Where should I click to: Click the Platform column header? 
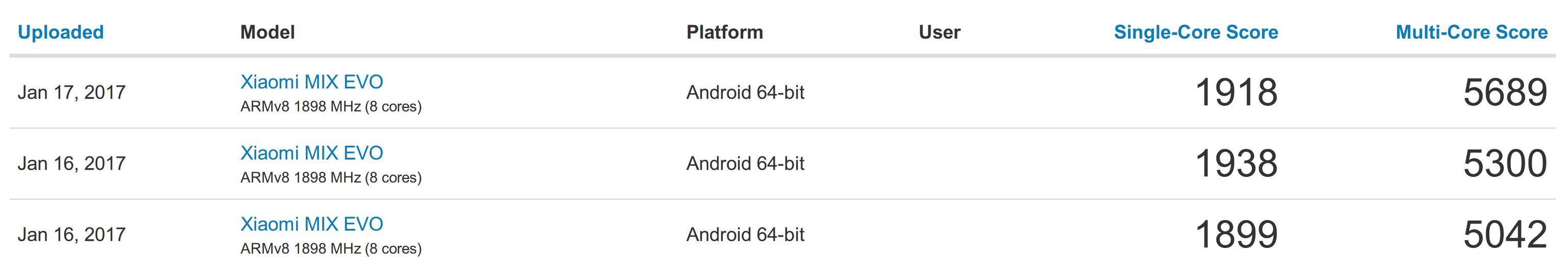click(724, 32)
